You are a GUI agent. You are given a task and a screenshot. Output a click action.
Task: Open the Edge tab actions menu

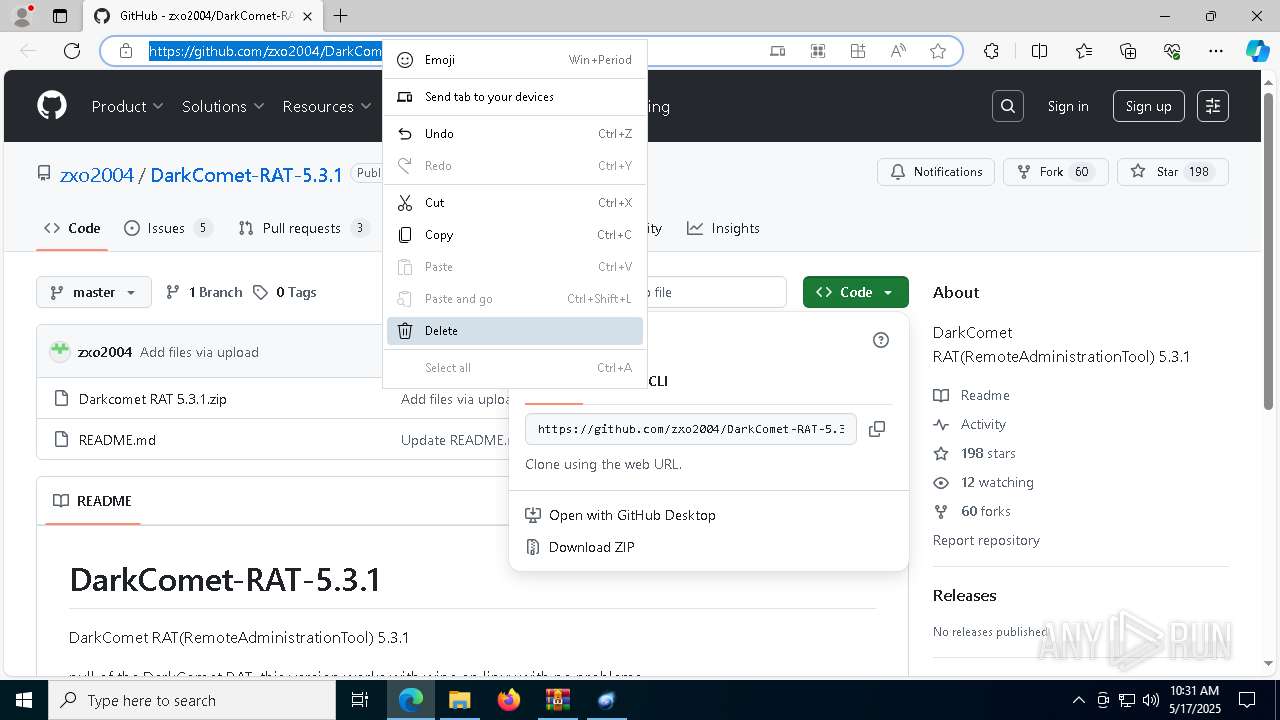point(60,16)
